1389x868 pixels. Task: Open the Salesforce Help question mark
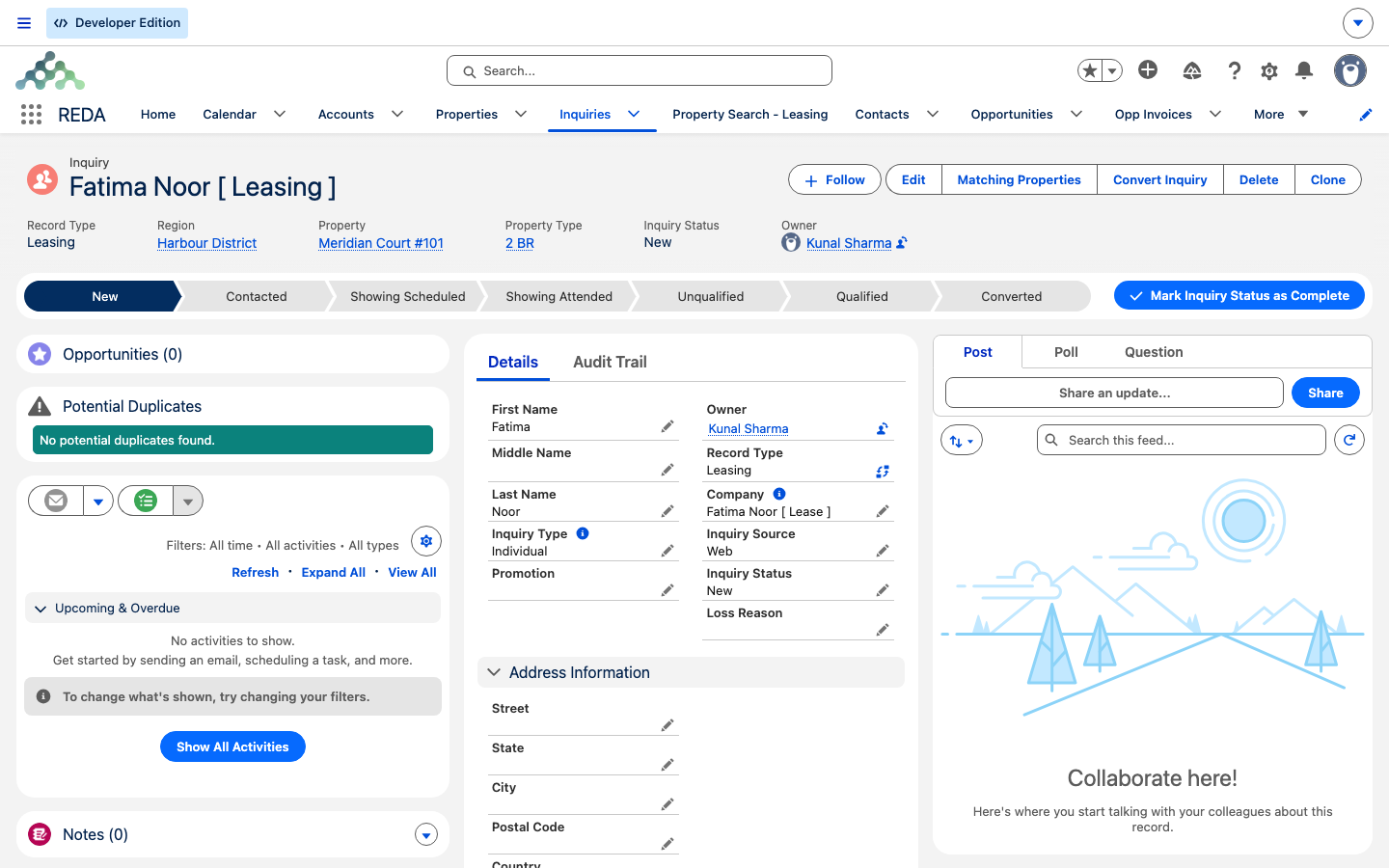pos(1234,70)
